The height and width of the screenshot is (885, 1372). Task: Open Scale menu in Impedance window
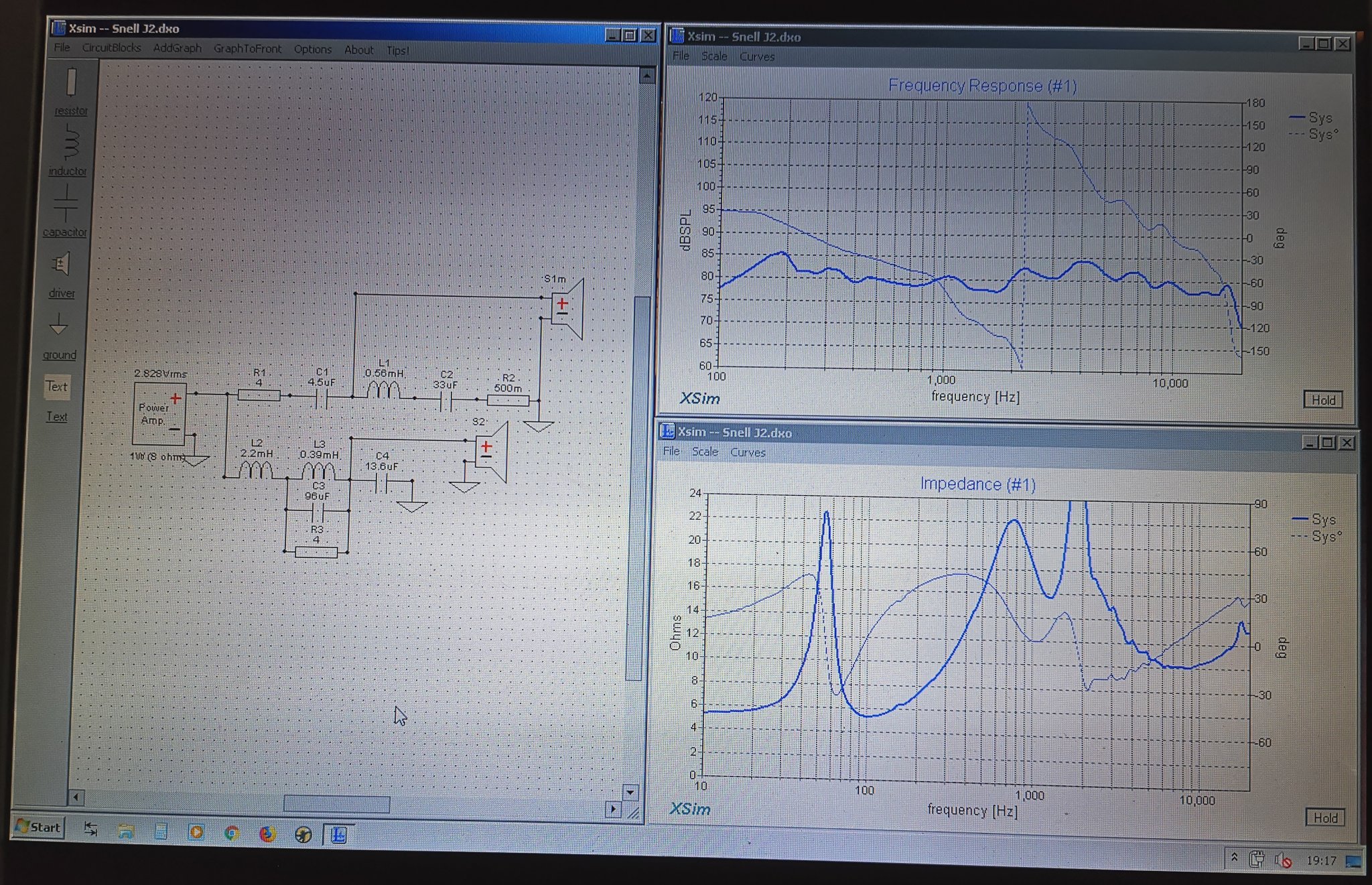705,452
